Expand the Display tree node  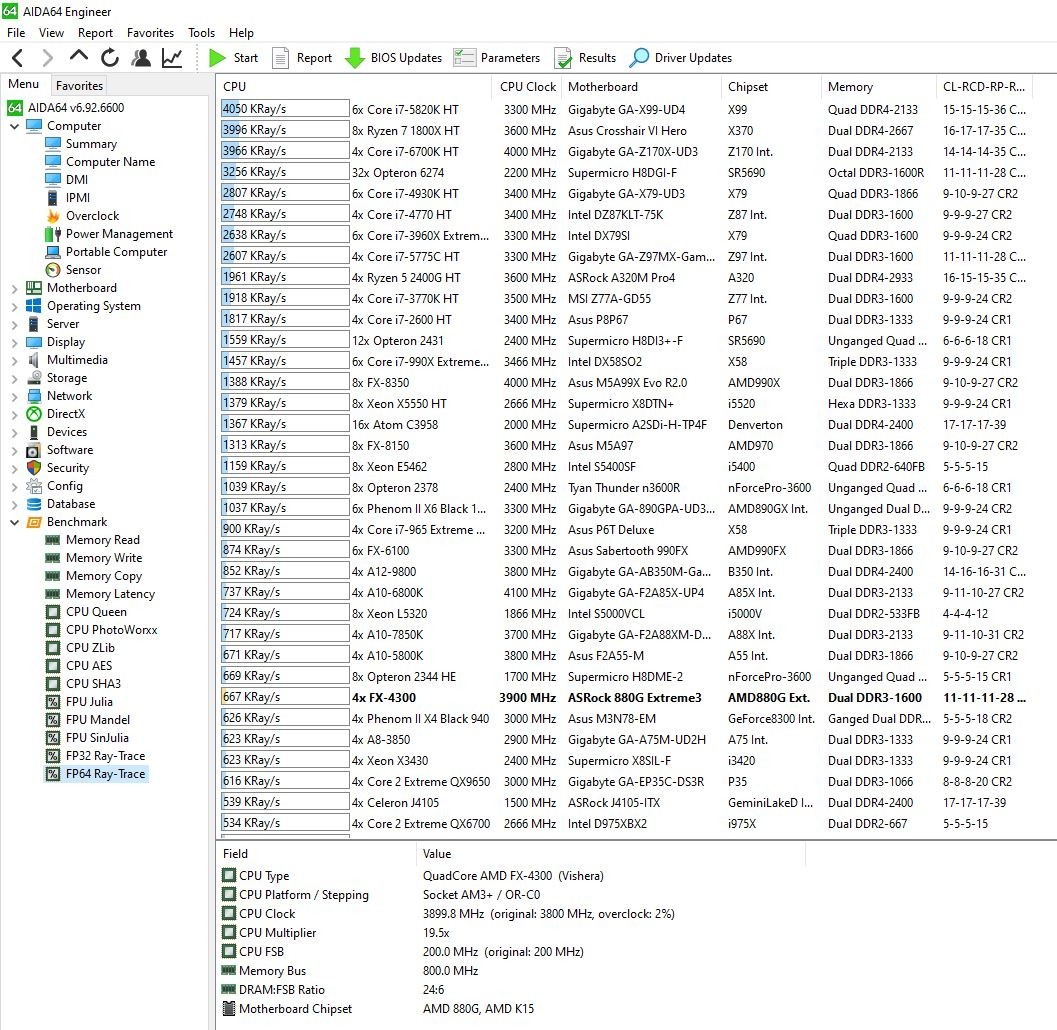14,342
